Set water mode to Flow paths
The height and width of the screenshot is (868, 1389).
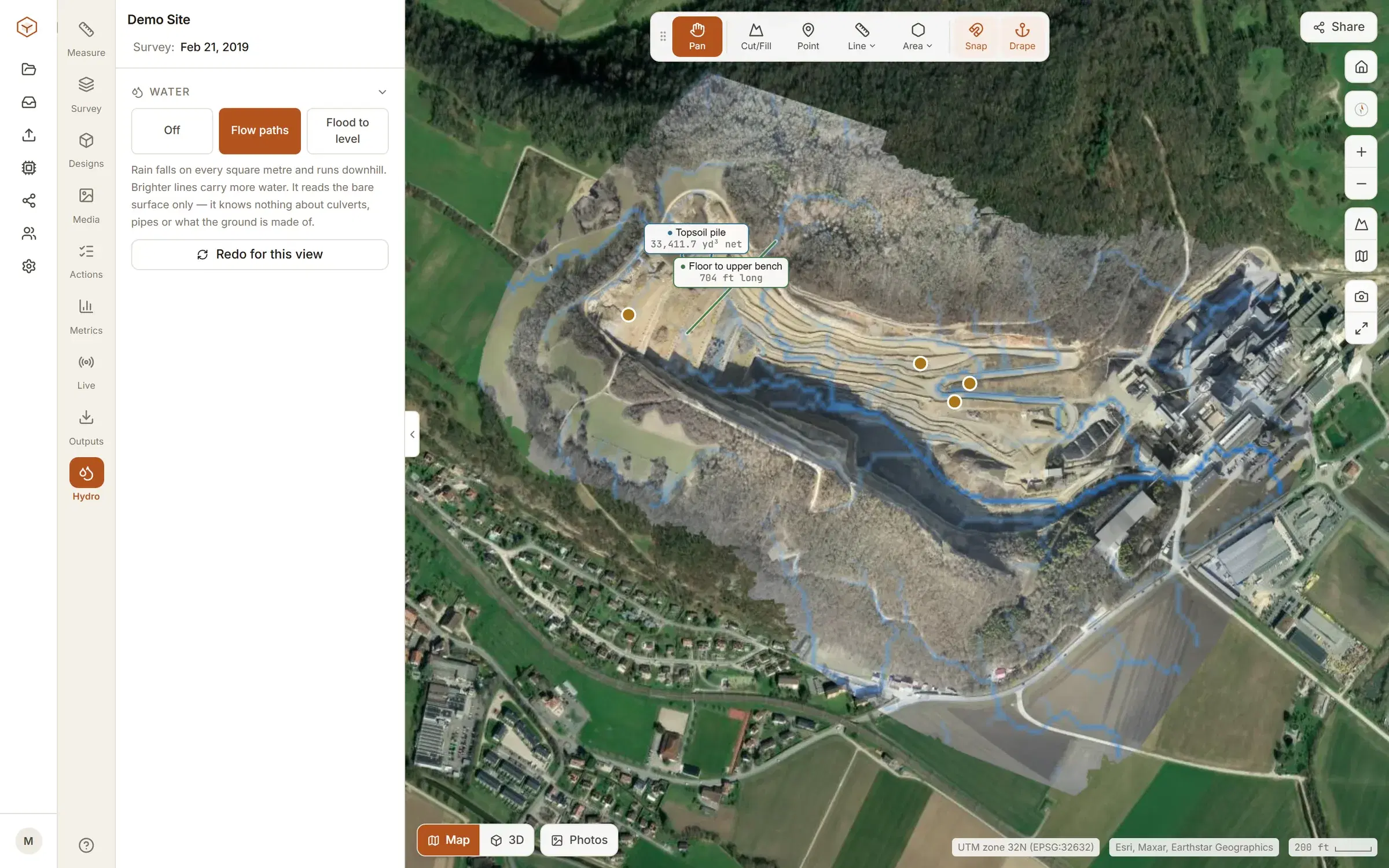click(260, 131)
